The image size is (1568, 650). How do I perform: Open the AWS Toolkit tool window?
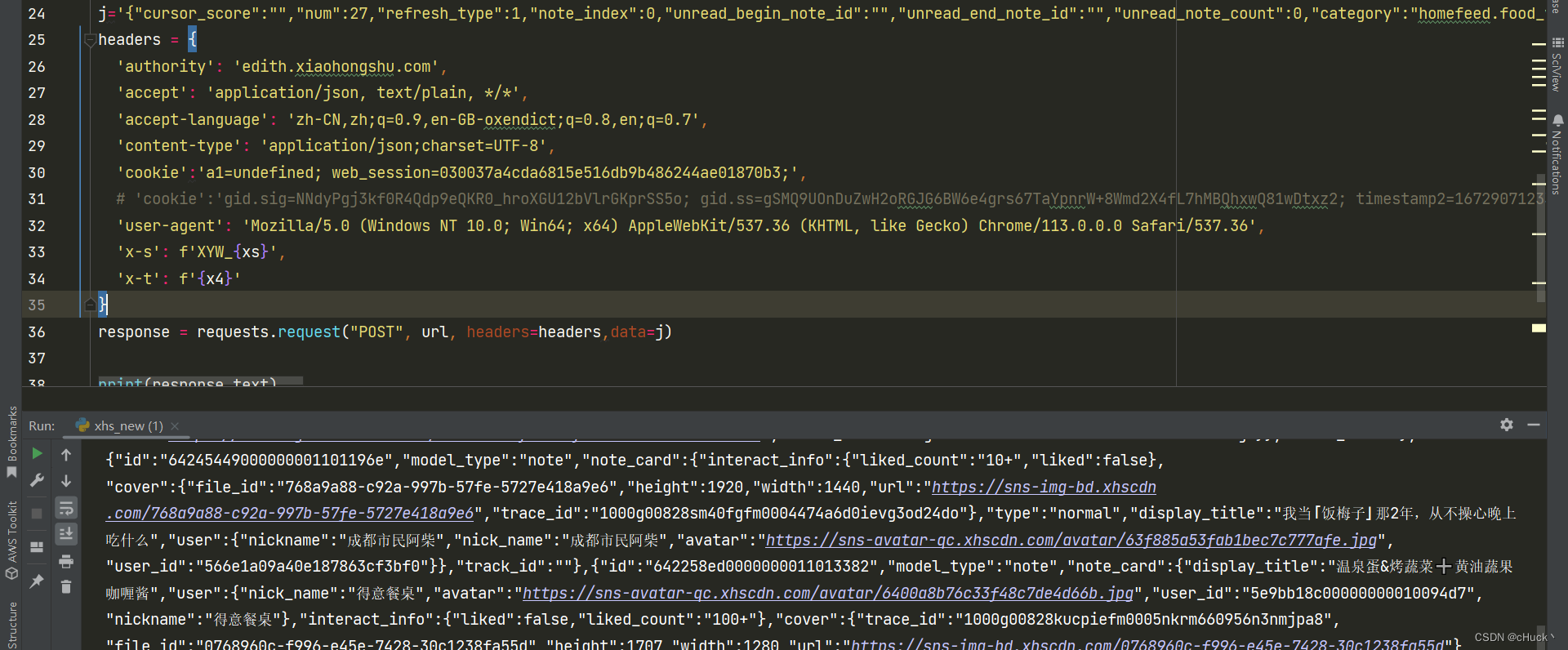11,540
